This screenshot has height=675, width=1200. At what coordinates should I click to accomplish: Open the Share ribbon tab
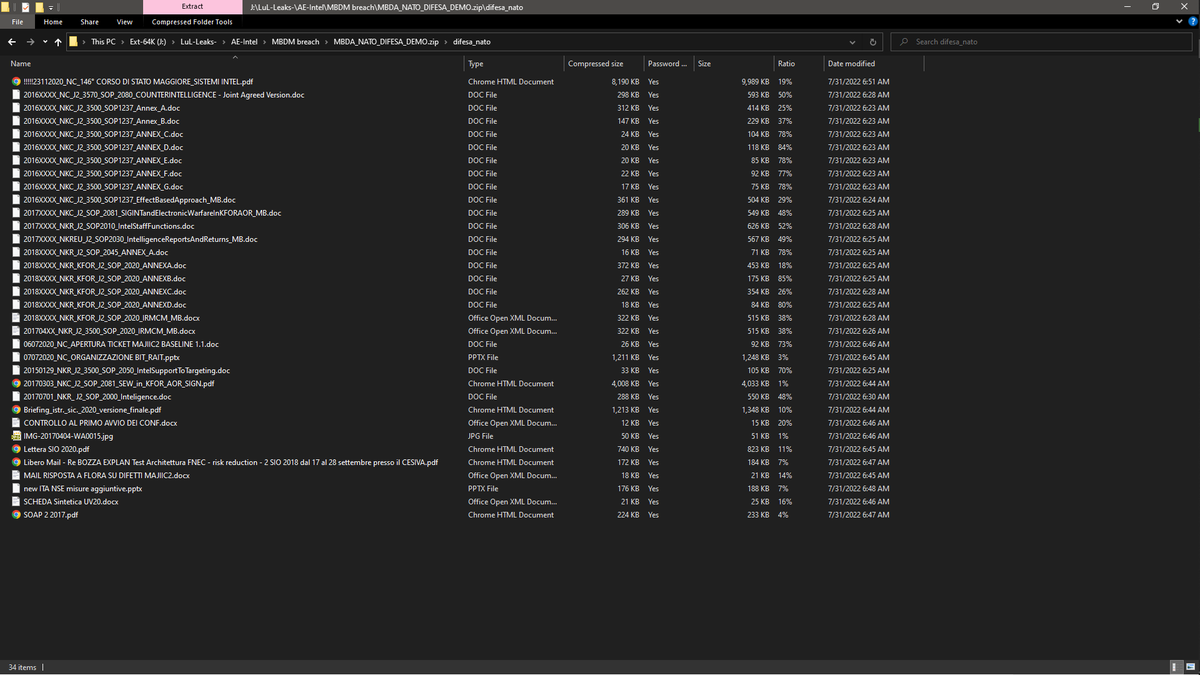[x=89, y=21]
